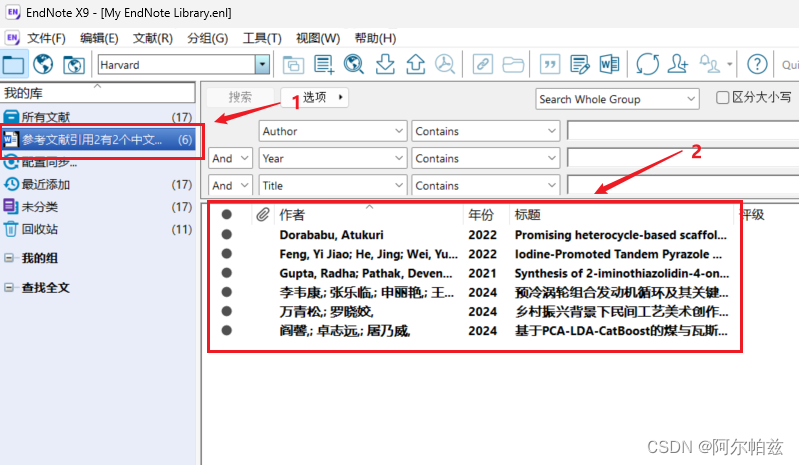Open Help question mark icon
The height and width of the screenshot is (465, 799).
pos(757,65)
